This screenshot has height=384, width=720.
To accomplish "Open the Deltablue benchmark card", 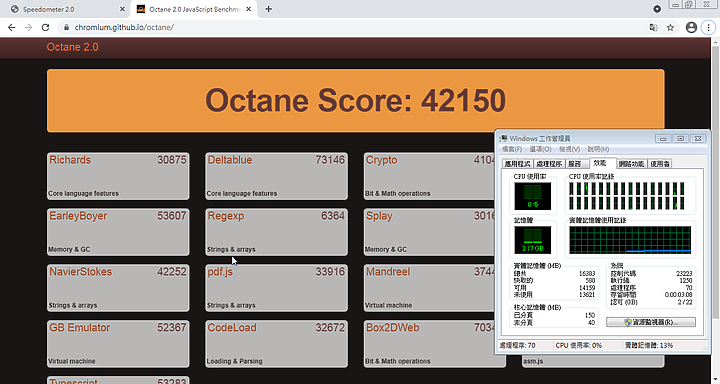I will click(x=276, y=176).
